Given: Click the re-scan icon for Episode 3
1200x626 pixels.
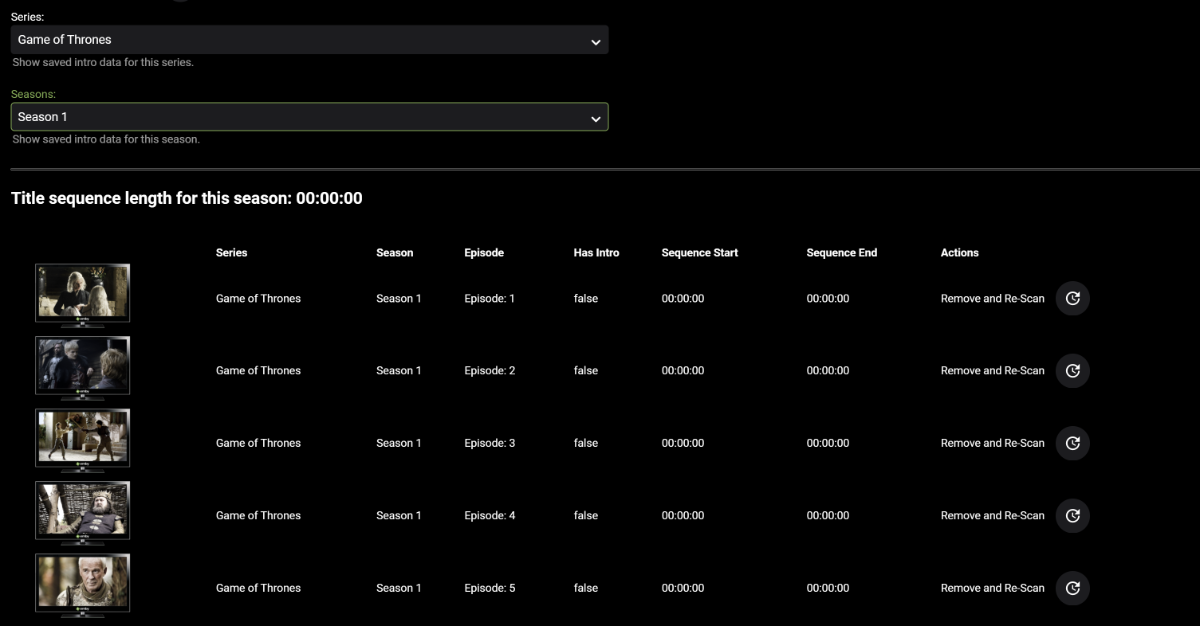Looking at the screenshot, I should (1073, 443).
